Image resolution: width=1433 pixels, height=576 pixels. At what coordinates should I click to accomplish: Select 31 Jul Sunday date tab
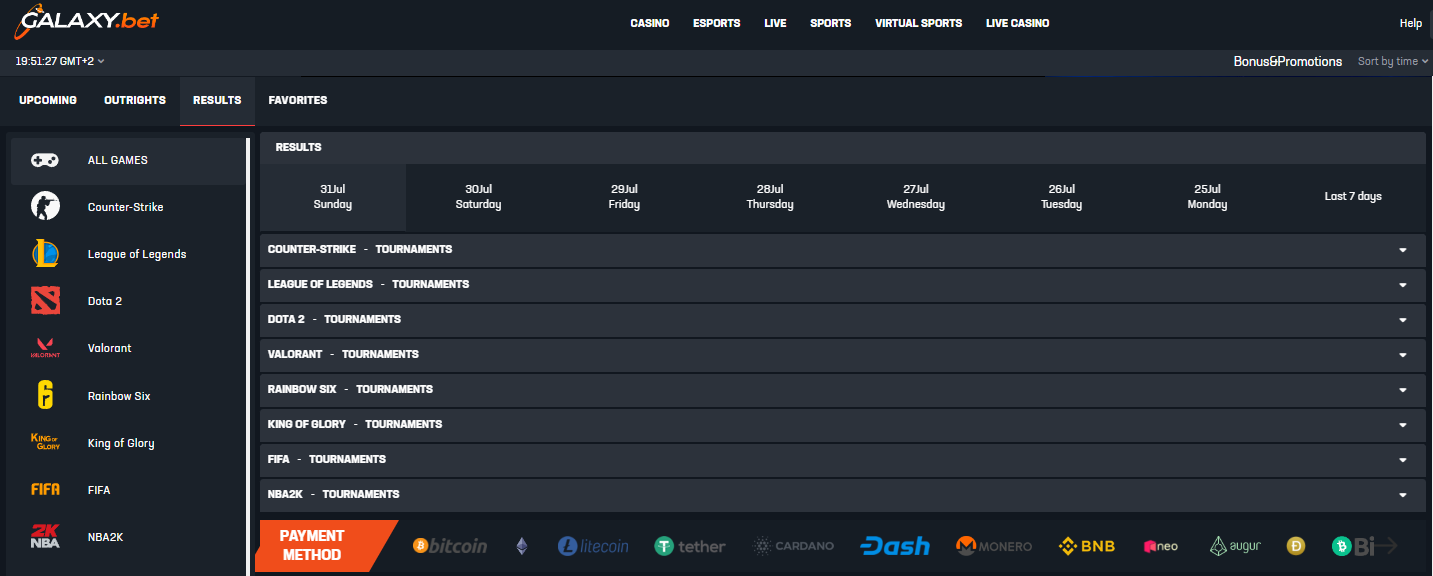pyautogui.click(x=333, y=197)
